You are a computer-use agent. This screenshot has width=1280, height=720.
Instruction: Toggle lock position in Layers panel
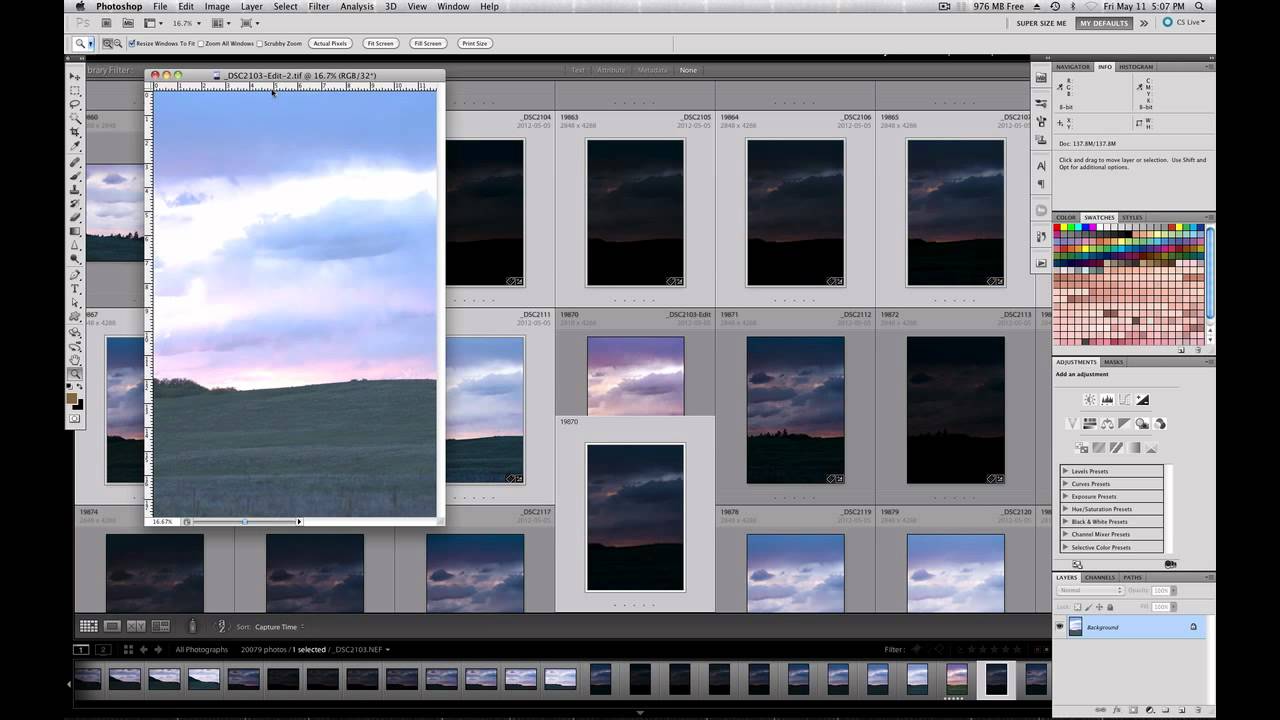pos(1099,606)
